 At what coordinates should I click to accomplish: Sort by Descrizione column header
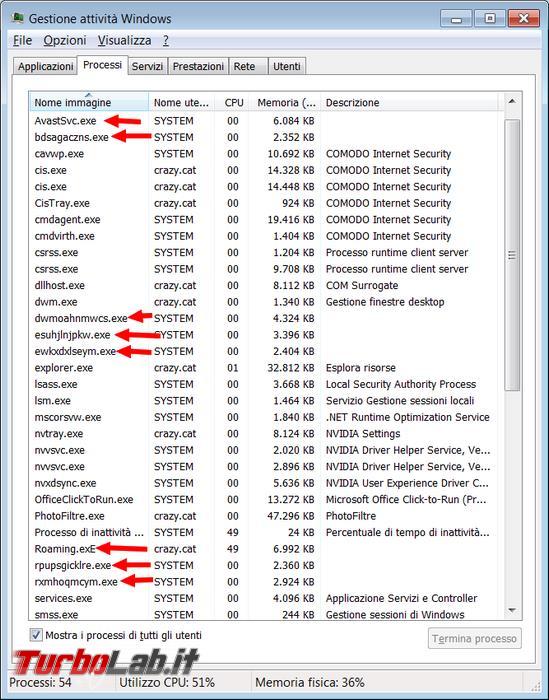click(x=411, y=102)
